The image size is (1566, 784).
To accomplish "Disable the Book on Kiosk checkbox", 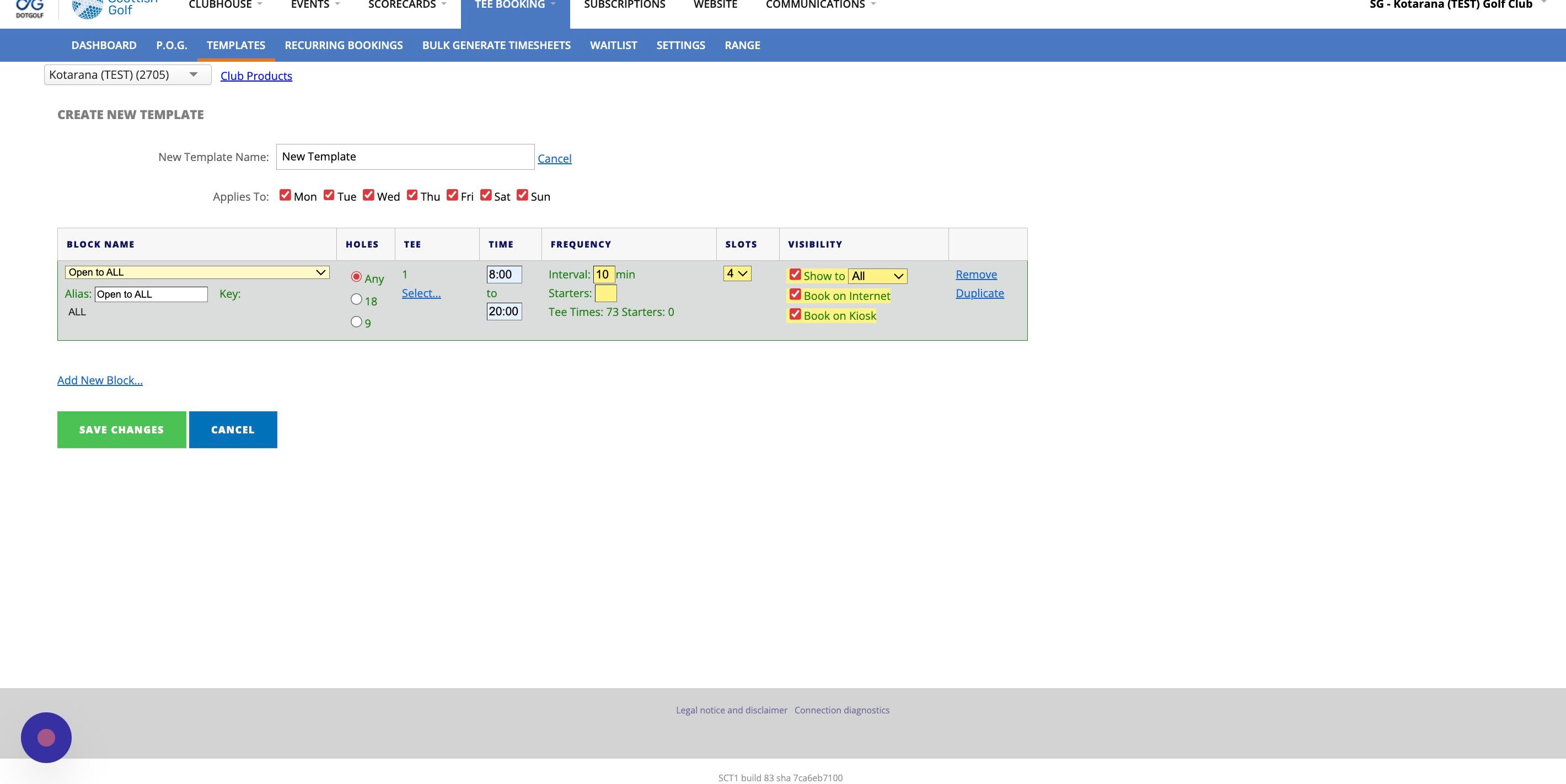I will tap(795, 314).
